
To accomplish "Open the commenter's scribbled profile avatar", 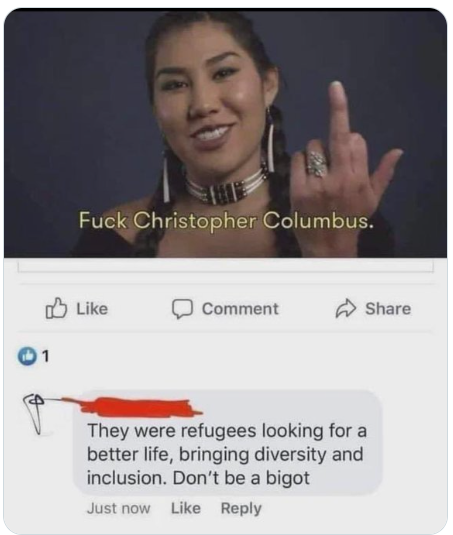I will (34, 414).
